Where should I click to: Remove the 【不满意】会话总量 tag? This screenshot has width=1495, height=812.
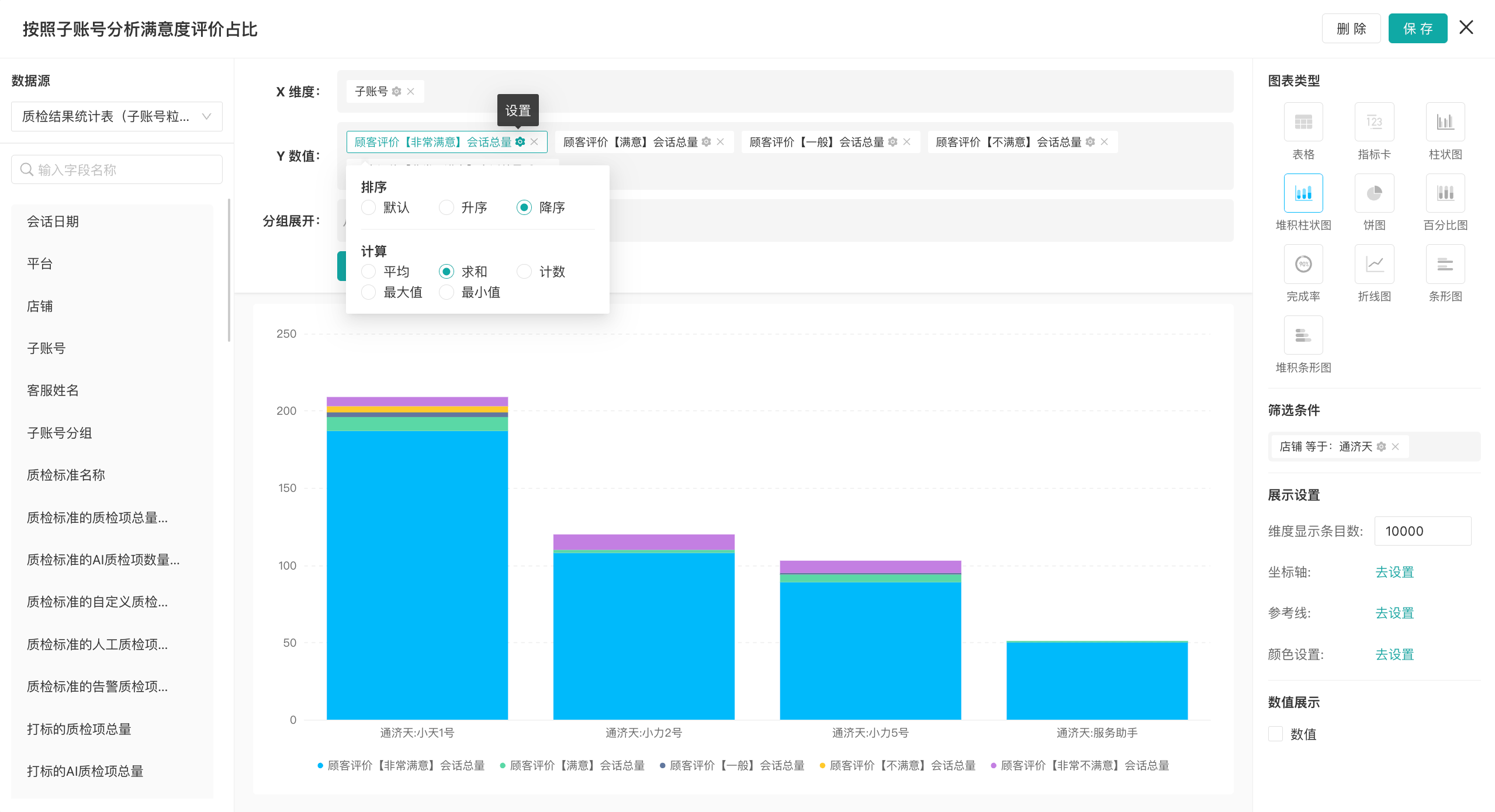pos(1105,142)
